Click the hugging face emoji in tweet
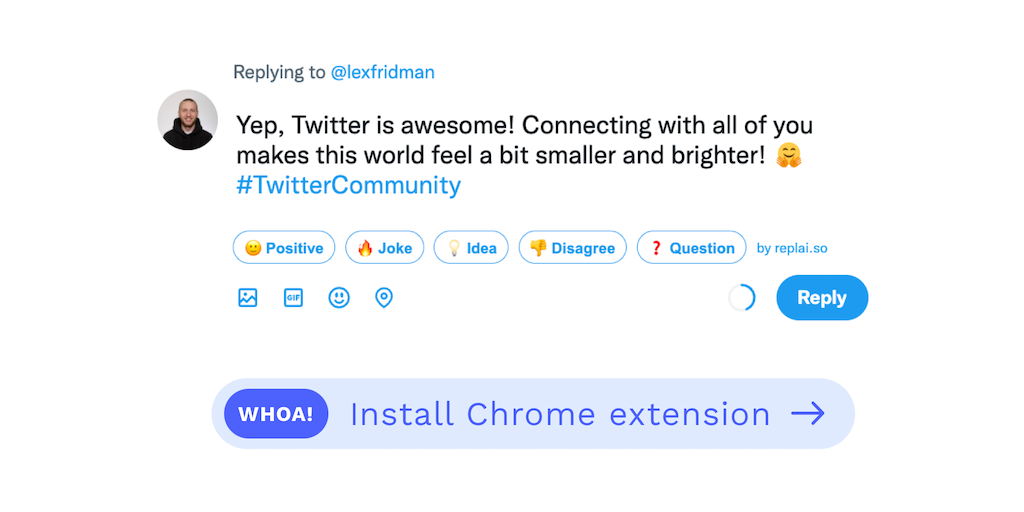Screen dimensions: 1024x512 click(x=789, y=155)
